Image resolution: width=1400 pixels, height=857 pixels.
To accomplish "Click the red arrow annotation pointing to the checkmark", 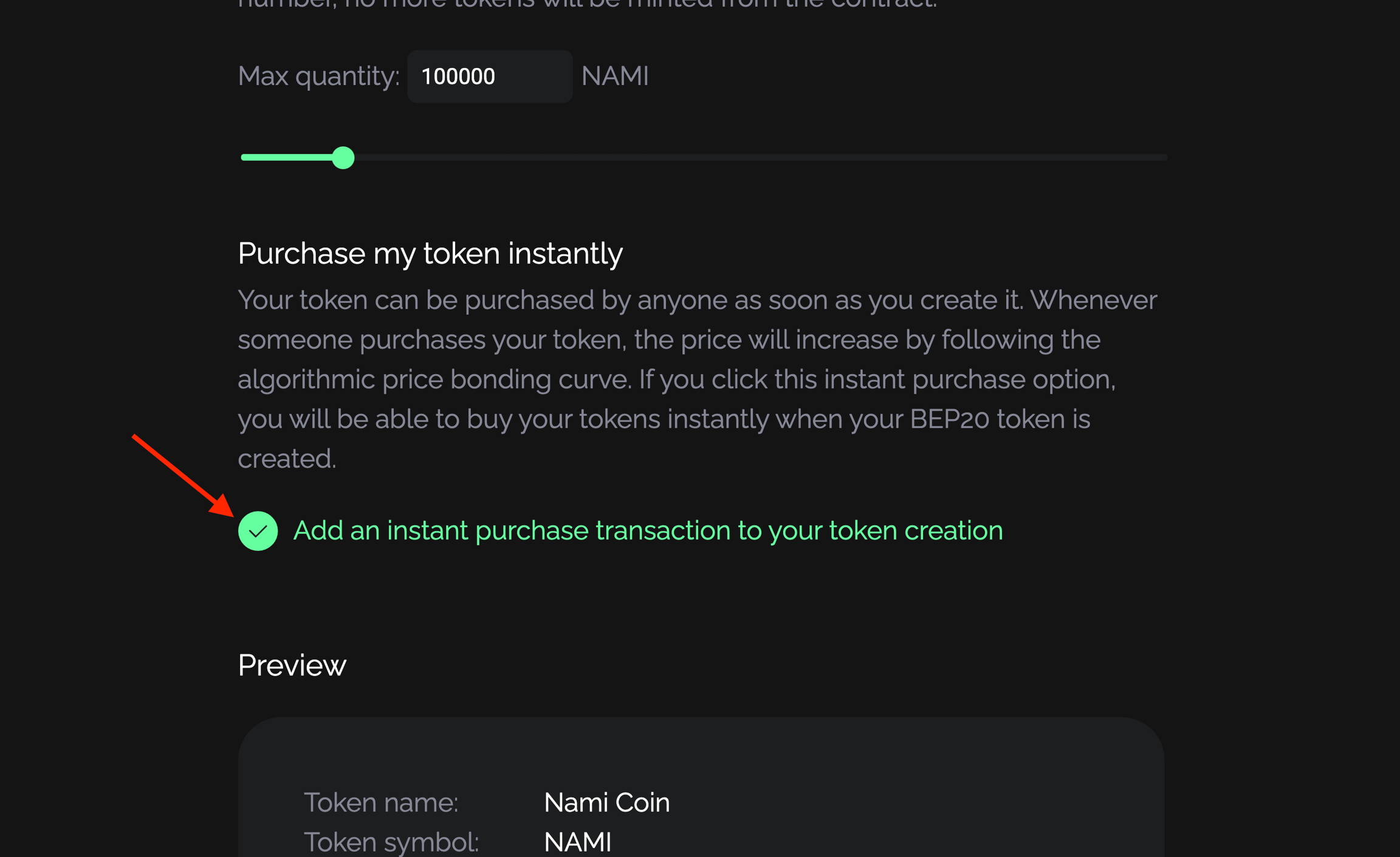I will pyautogui.click(x=182, y=475).
